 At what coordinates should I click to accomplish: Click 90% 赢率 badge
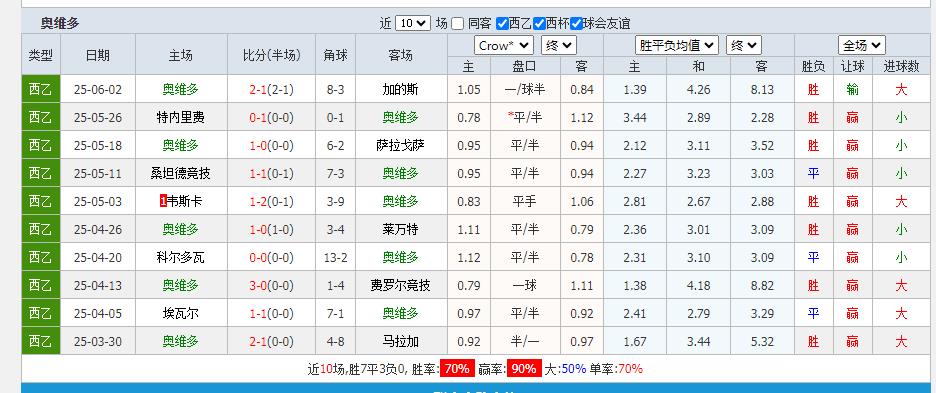tap(524, 369)
